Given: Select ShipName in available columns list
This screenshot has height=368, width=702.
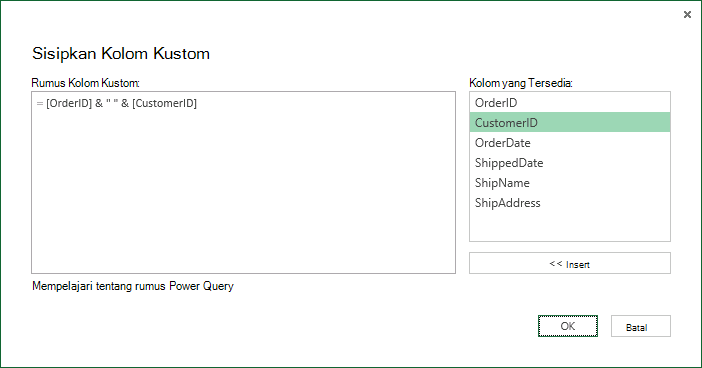Looking at the screenshot, I should [570, 183].
